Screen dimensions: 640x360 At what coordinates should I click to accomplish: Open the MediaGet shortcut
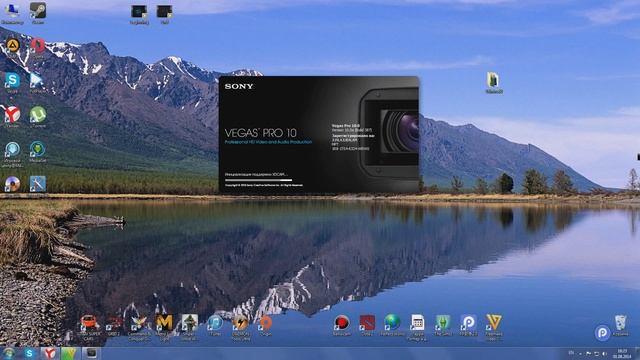tap(38, 151)
